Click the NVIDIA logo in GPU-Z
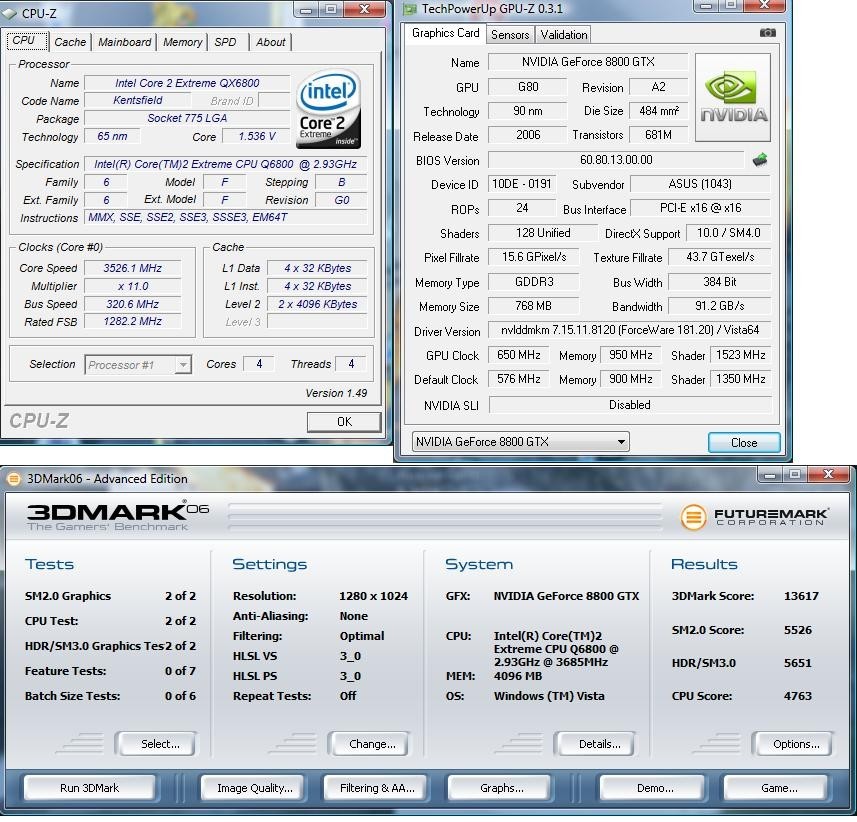Screen dimensions: 857x822 pyautogui.click(x=733, y=97)
